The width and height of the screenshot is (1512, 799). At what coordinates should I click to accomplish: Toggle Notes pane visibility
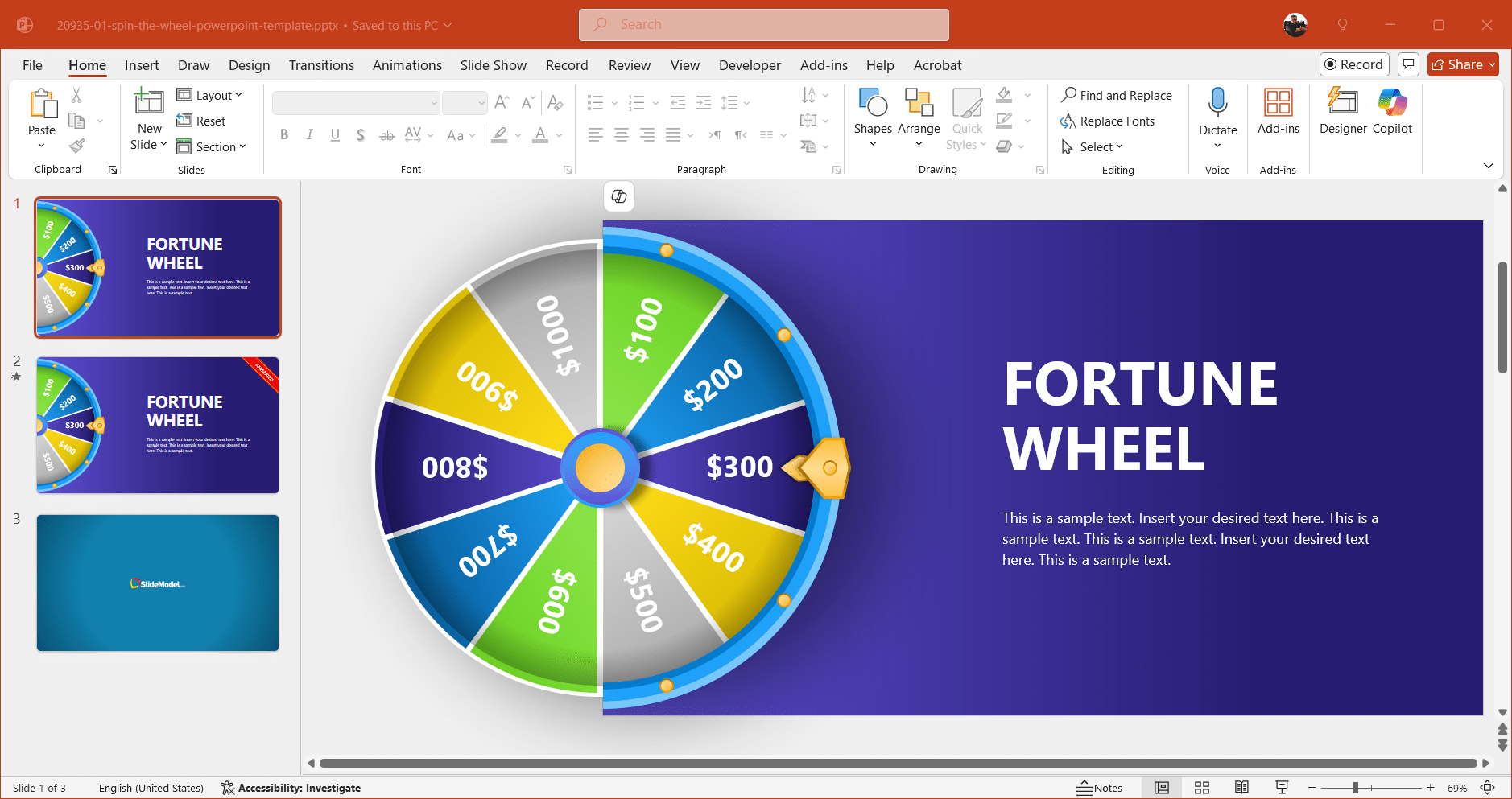point(1101,788)
